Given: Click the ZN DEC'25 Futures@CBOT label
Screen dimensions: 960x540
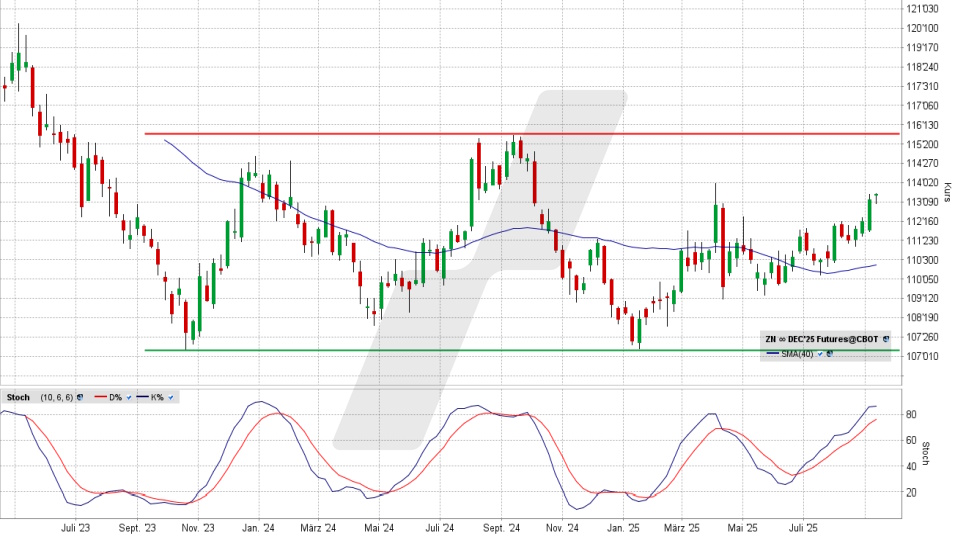Looking at the screenshot, I should point(822,339).
